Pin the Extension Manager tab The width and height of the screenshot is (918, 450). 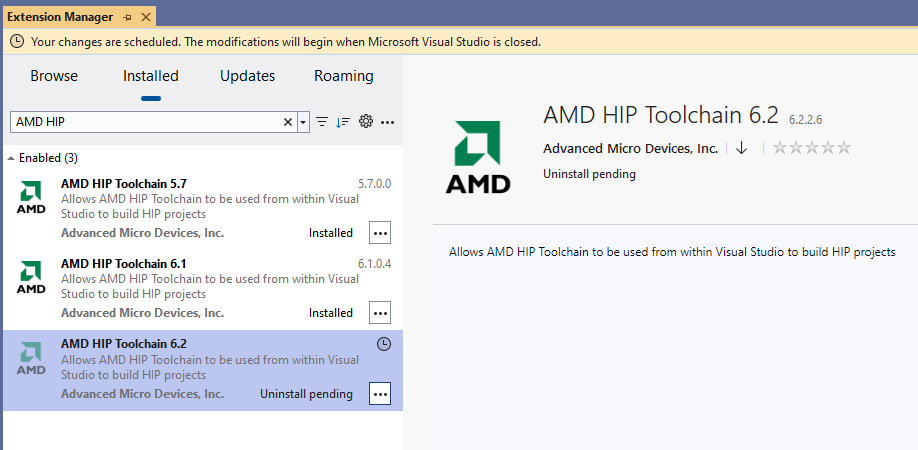click(127, 18)
